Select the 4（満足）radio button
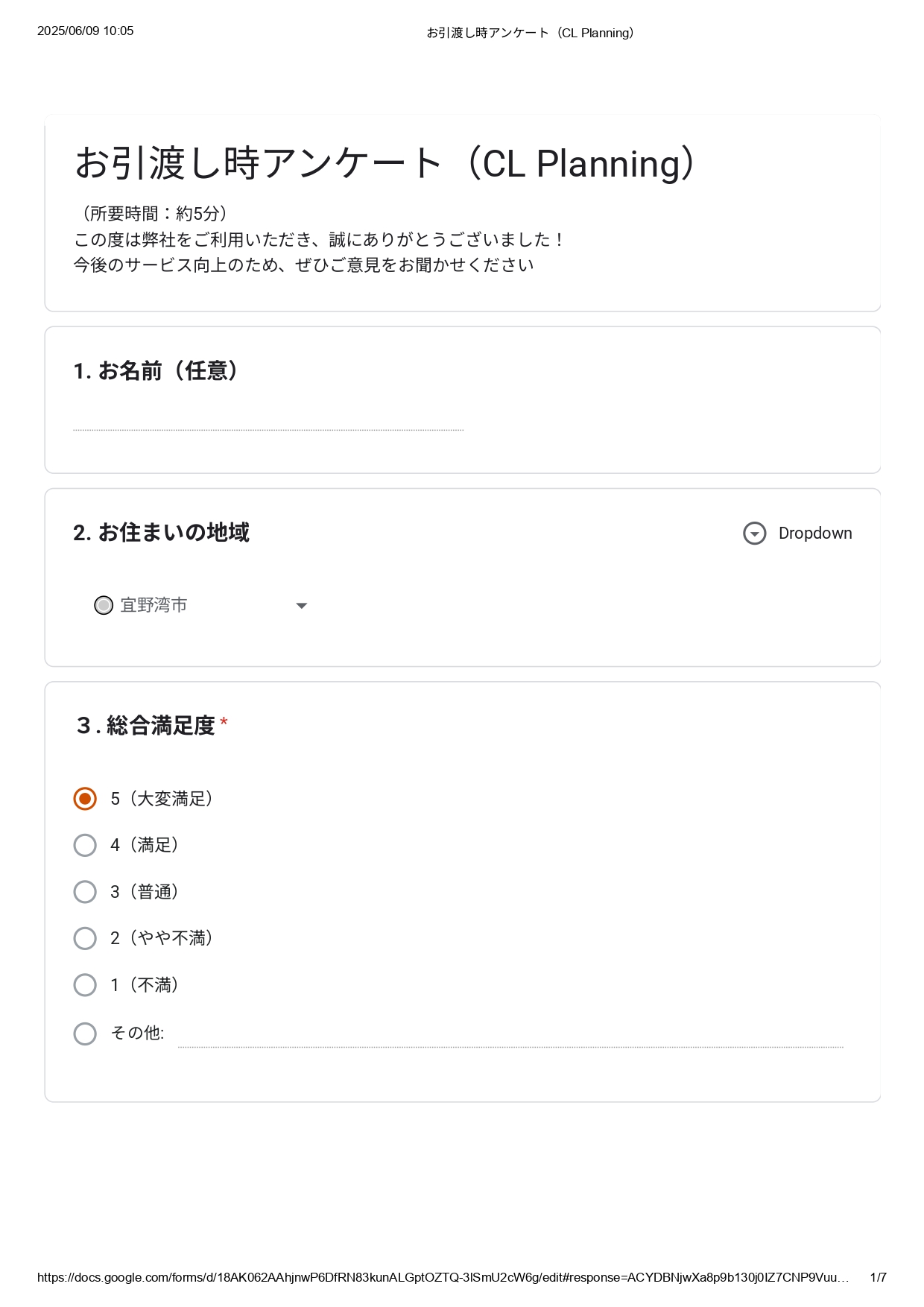Screen dimensions: 924x1307 (85, 845)
